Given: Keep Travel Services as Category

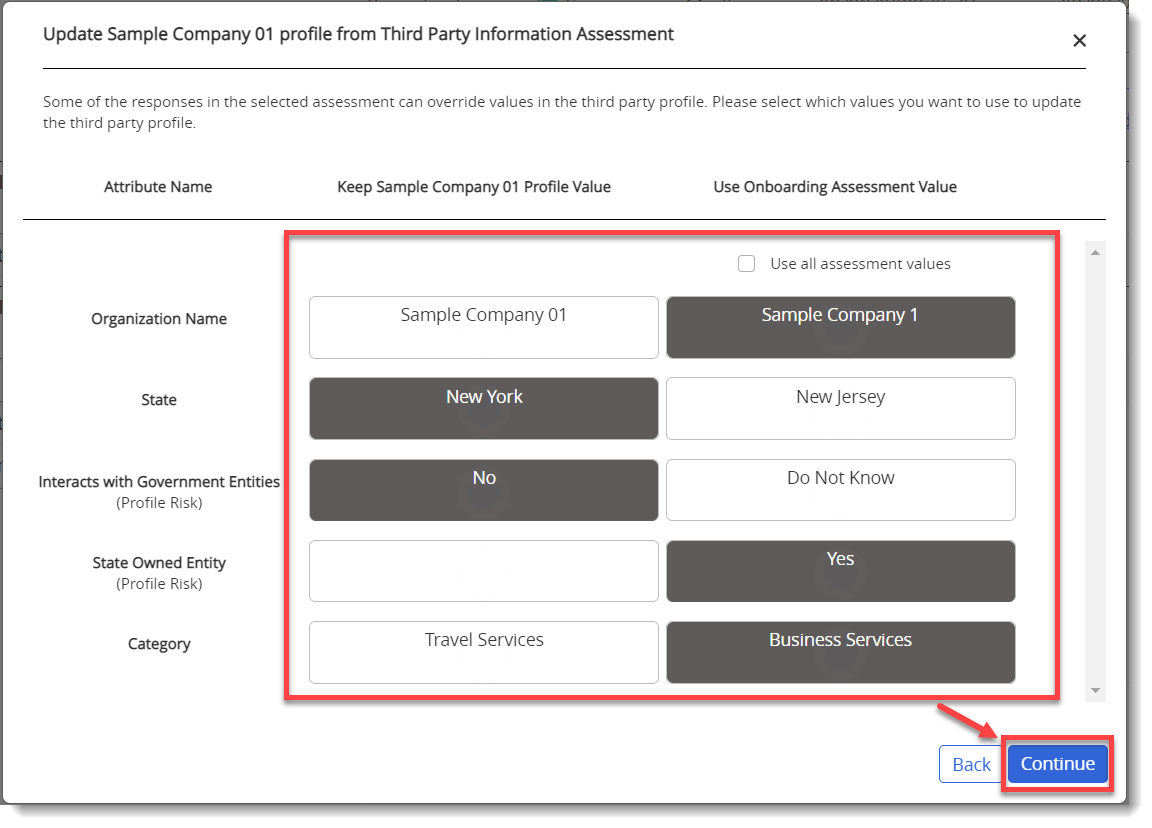Looking at the screenshot, I should (483, 652).
